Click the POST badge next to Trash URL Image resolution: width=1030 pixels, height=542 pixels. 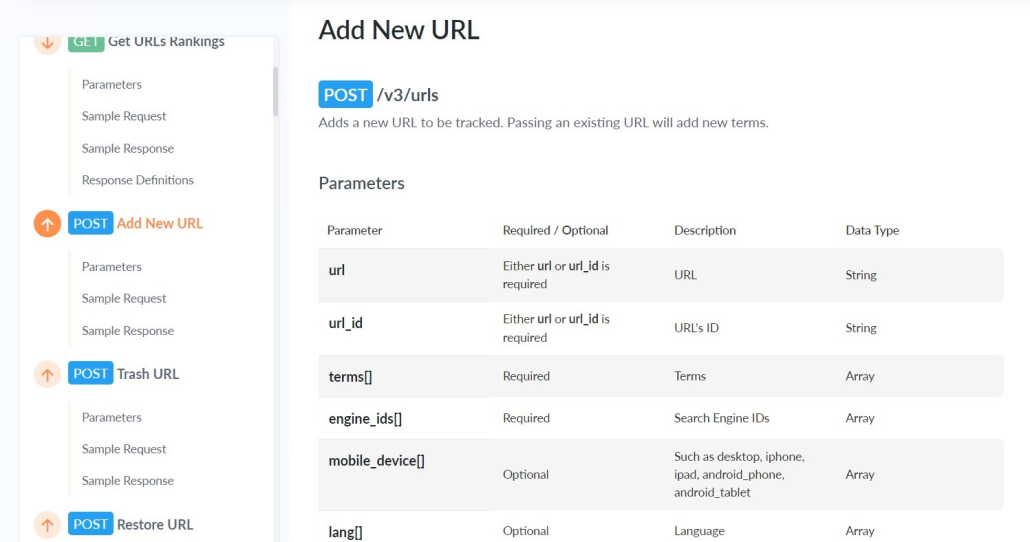coord(91,374)
